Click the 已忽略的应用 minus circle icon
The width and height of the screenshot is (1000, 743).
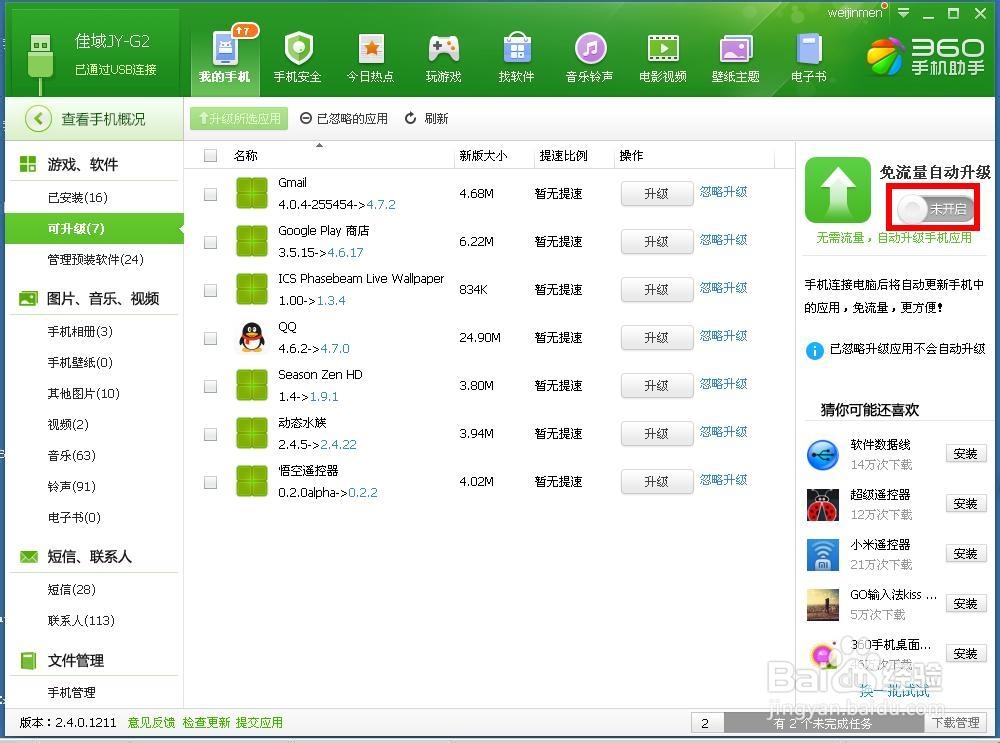(306, 118)
